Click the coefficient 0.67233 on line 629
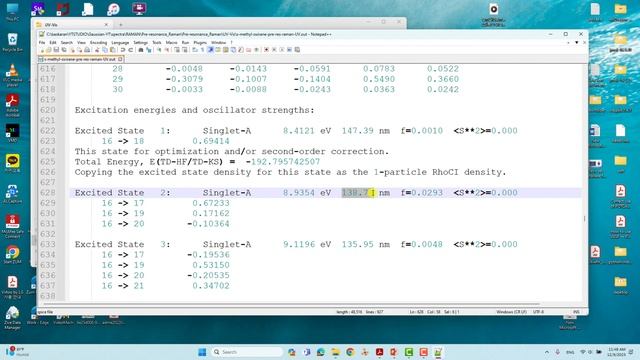Viewport: 640px width, 360px height. point(211,203)
